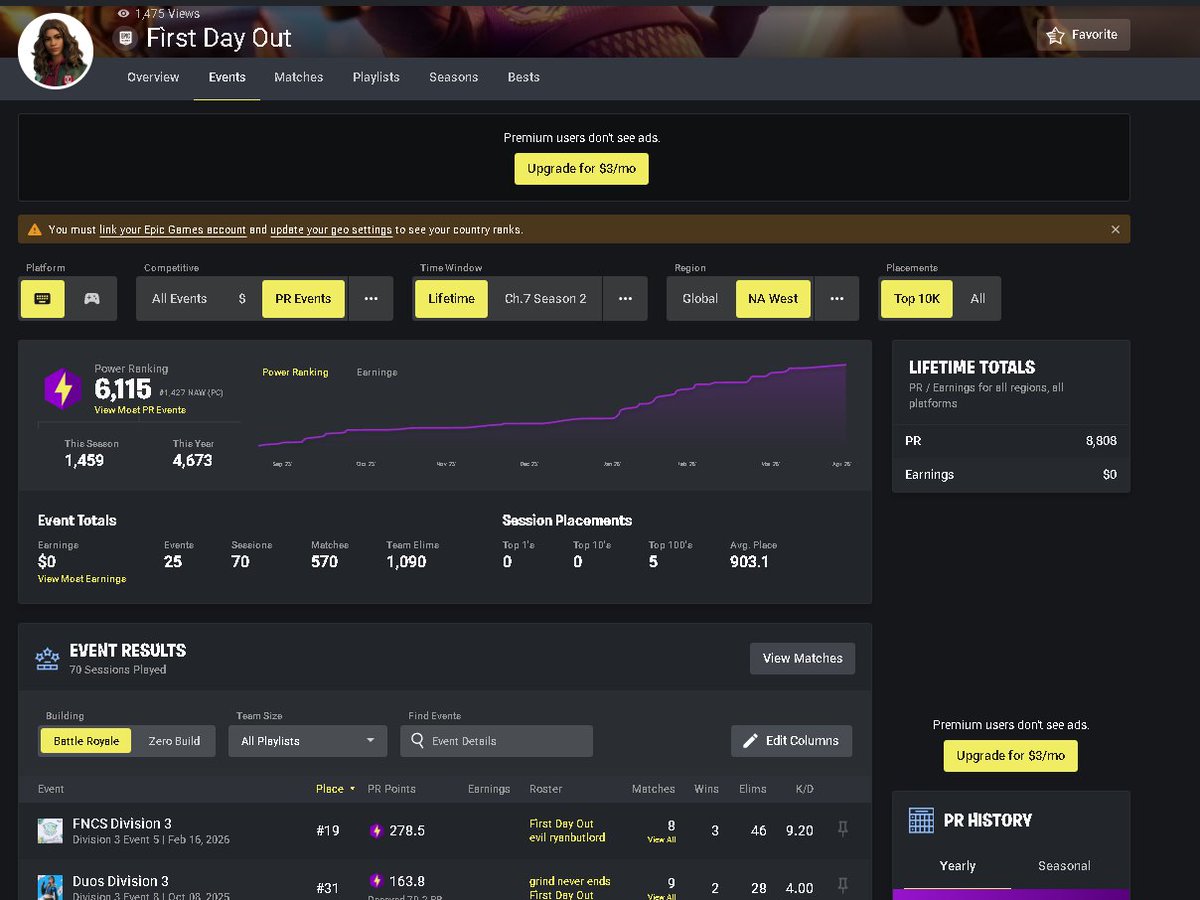Click the PR points bolt icon next to 163.8

(376, 881)
